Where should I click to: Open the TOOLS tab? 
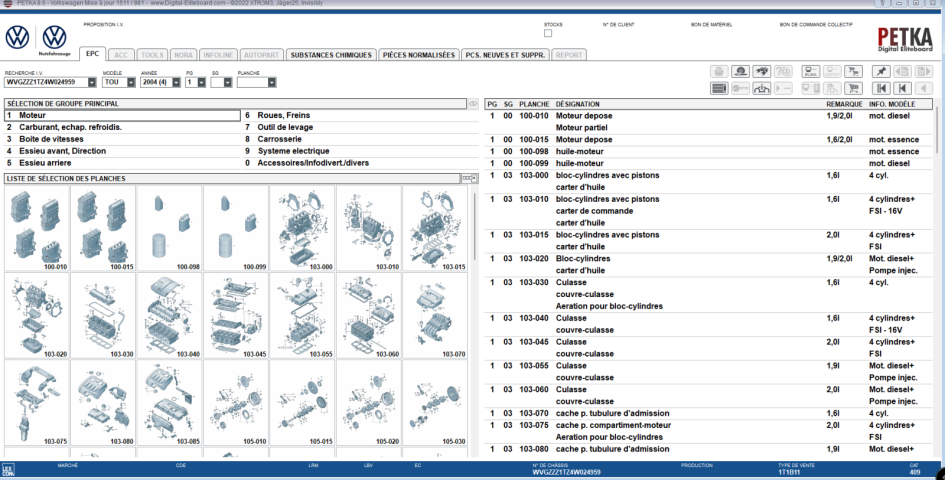coord(152,55)
